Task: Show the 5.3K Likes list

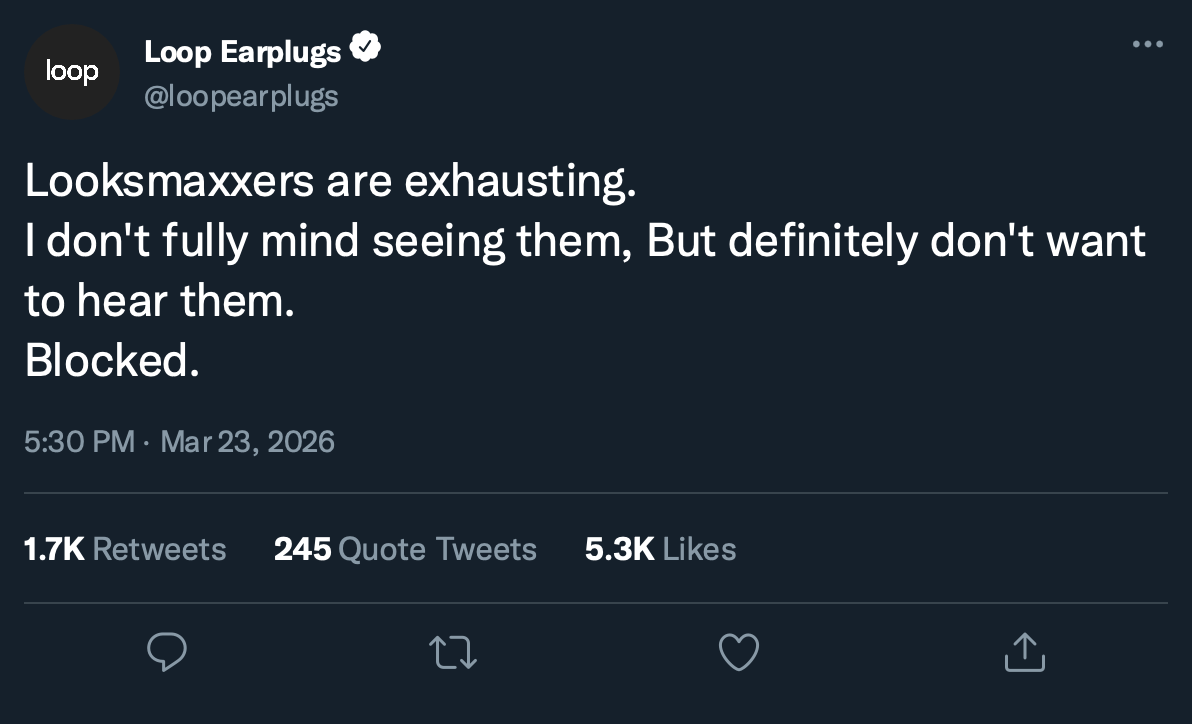Action: tap(660, 549)
